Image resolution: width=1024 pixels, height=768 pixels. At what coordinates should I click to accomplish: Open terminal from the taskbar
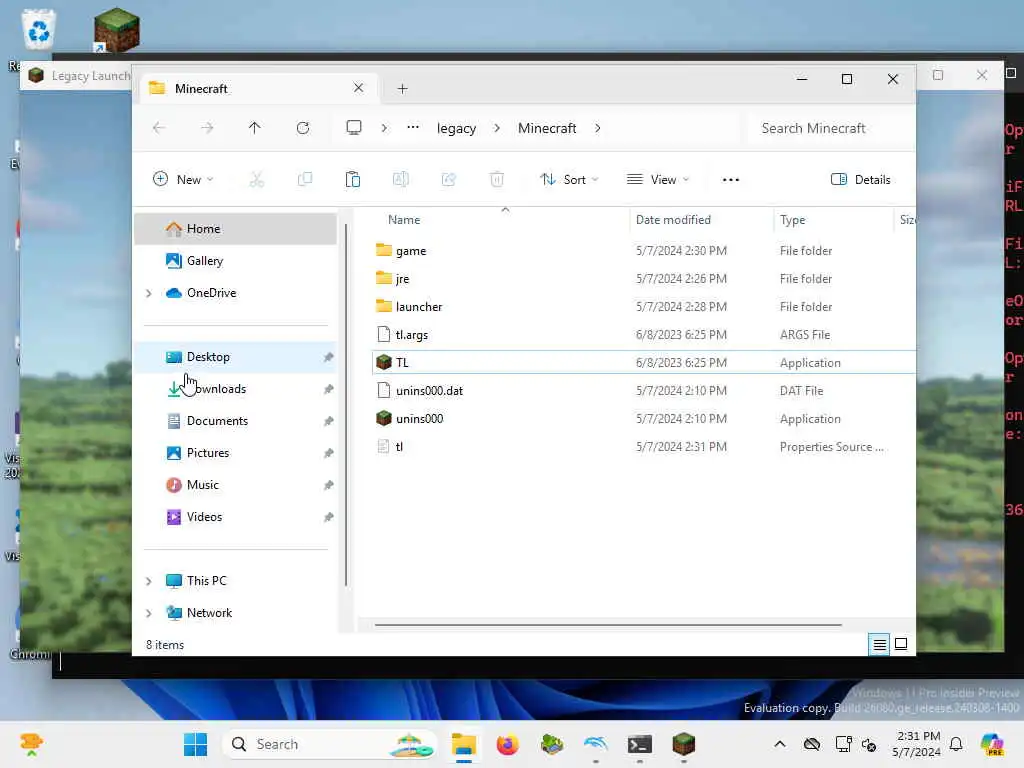(x=639, y=744)
